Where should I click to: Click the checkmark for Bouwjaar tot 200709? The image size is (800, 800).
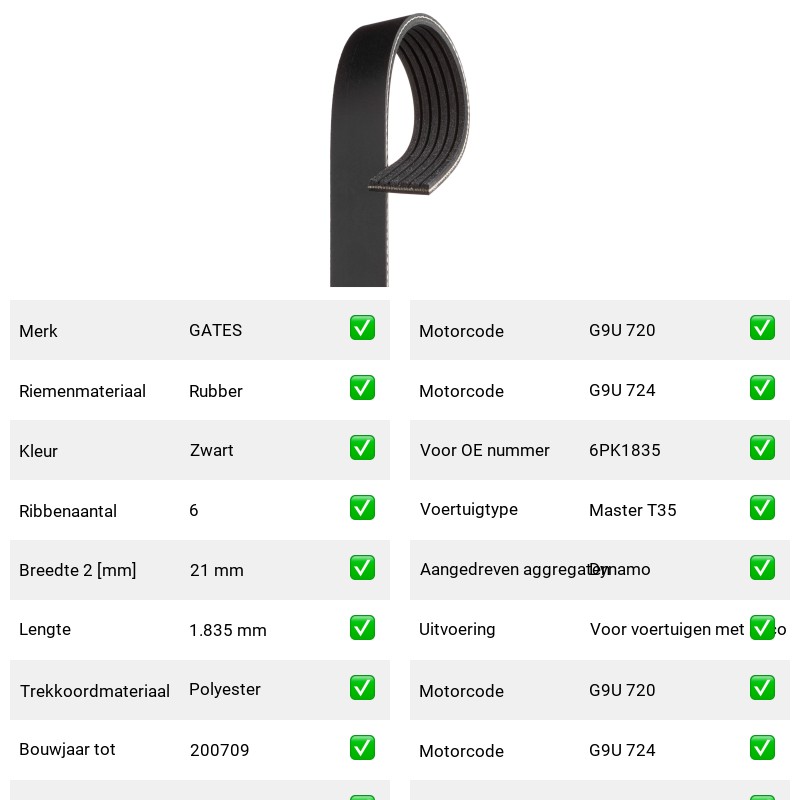[362, 747]
